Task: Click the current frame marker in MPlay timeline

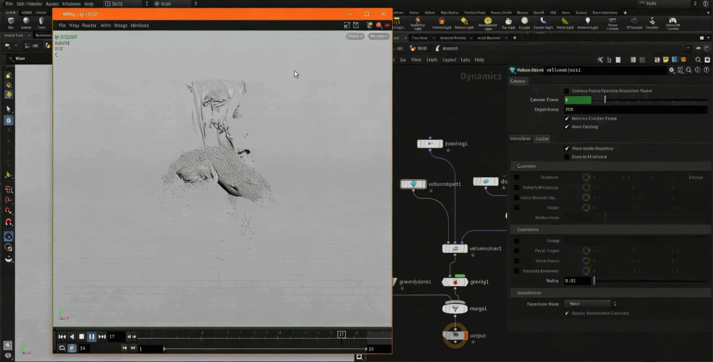Action: [x=341, y=335]
